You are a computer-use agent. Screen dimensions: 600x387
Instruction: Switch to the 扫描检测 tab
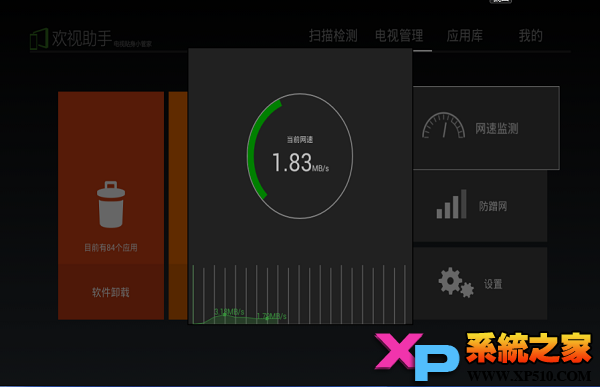pos(333,36)
